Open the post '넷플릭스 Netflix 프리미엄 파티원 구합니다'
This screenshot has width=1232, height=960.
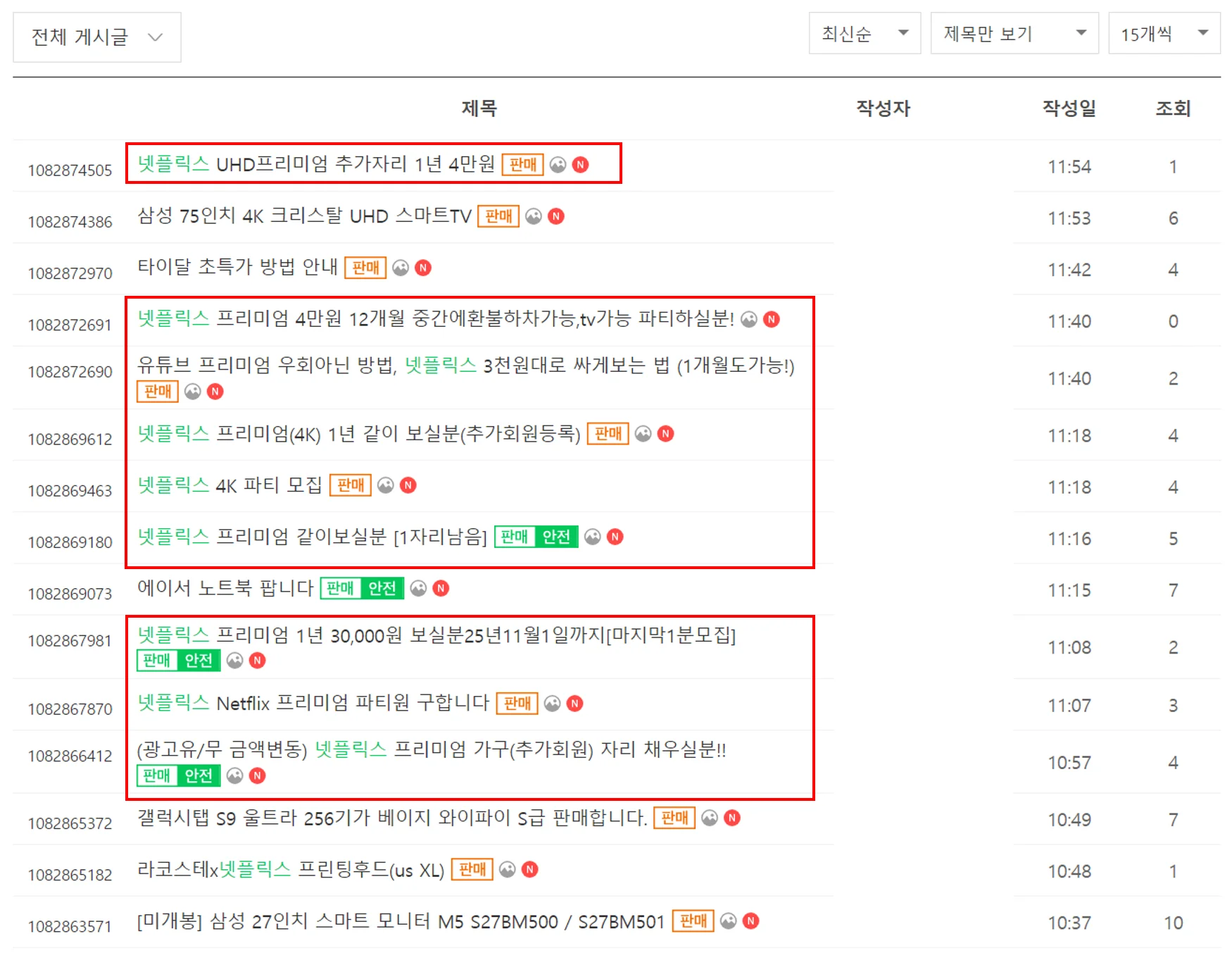coord(313,703)
